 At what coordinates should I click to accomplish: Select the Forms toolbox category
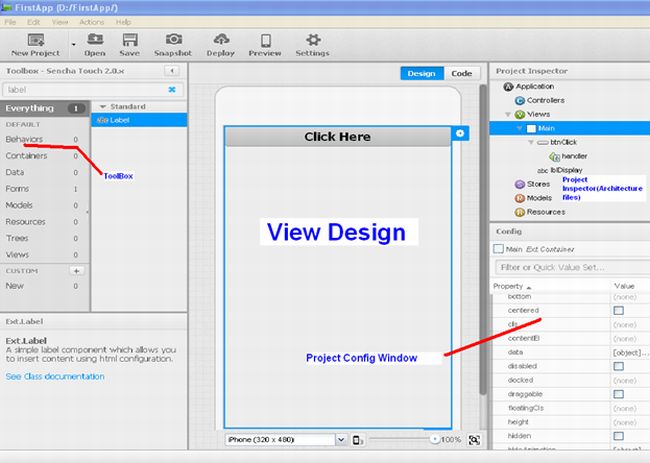(45, 189)
